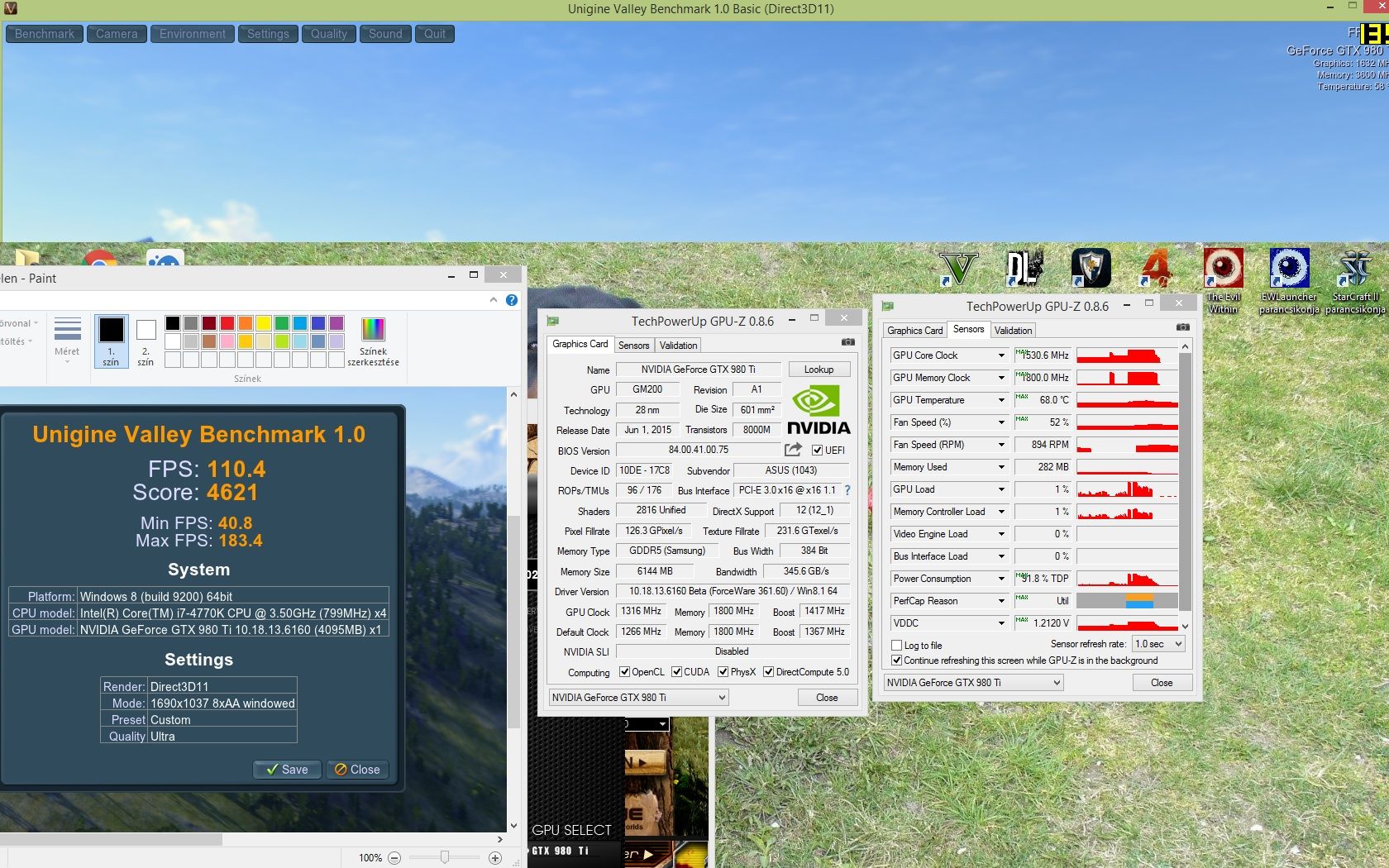Open the Dying Light desktop shortcut

1025,269
